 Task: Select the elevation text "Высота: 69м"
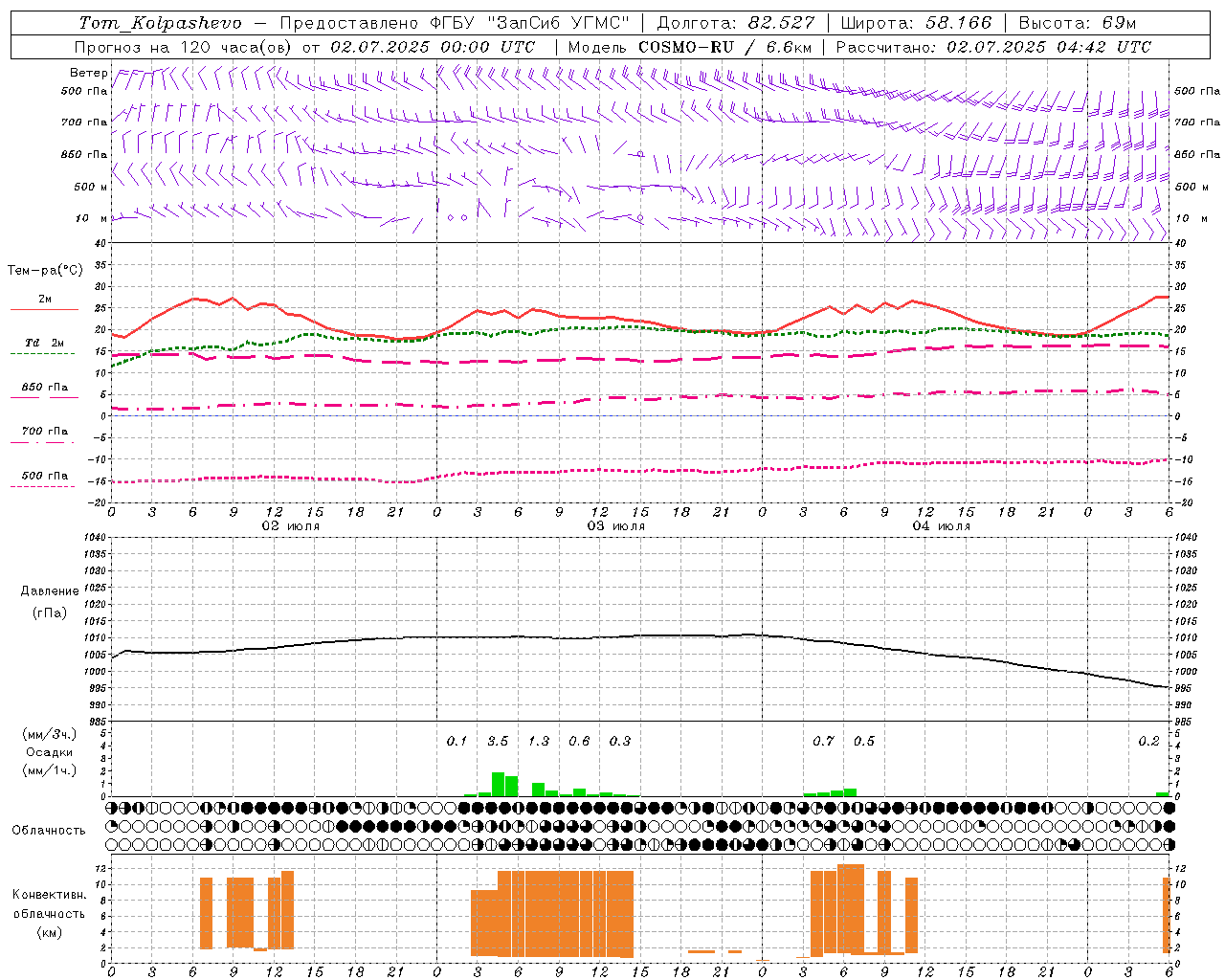coord(1079,23)
